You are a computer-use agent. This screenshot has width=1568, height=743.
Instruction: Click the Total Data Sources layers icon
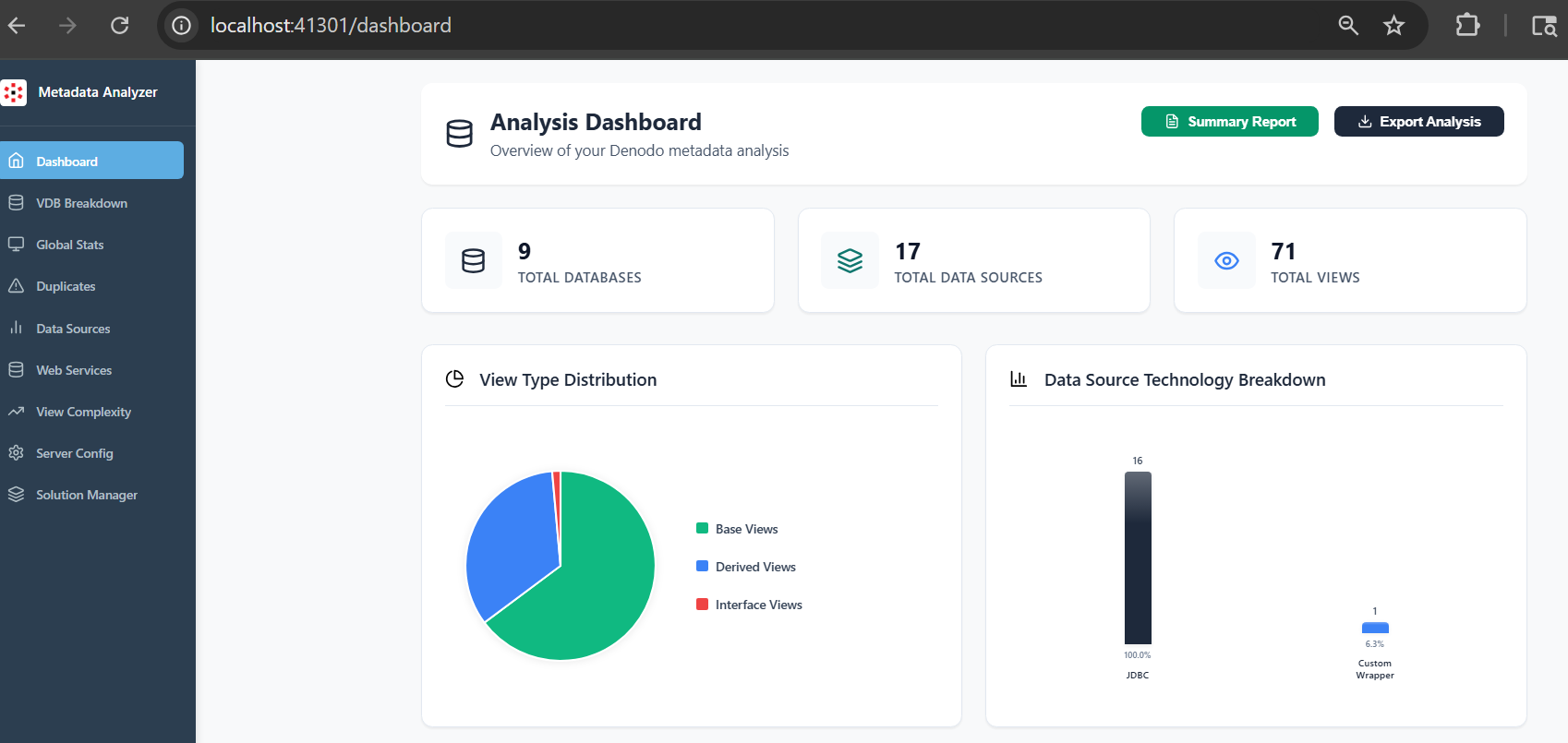(x=850, y=260)
